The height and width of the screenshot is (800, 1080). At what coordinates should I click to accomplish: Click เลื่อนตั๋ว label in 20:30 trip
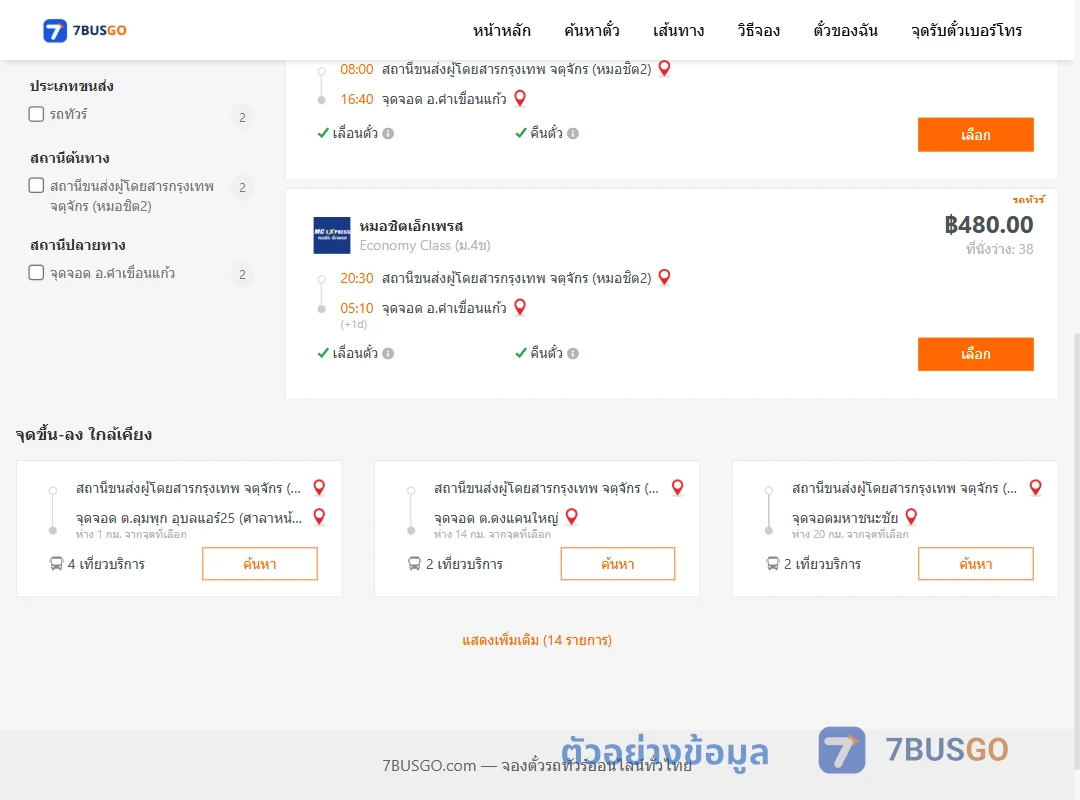pos(355,353)
